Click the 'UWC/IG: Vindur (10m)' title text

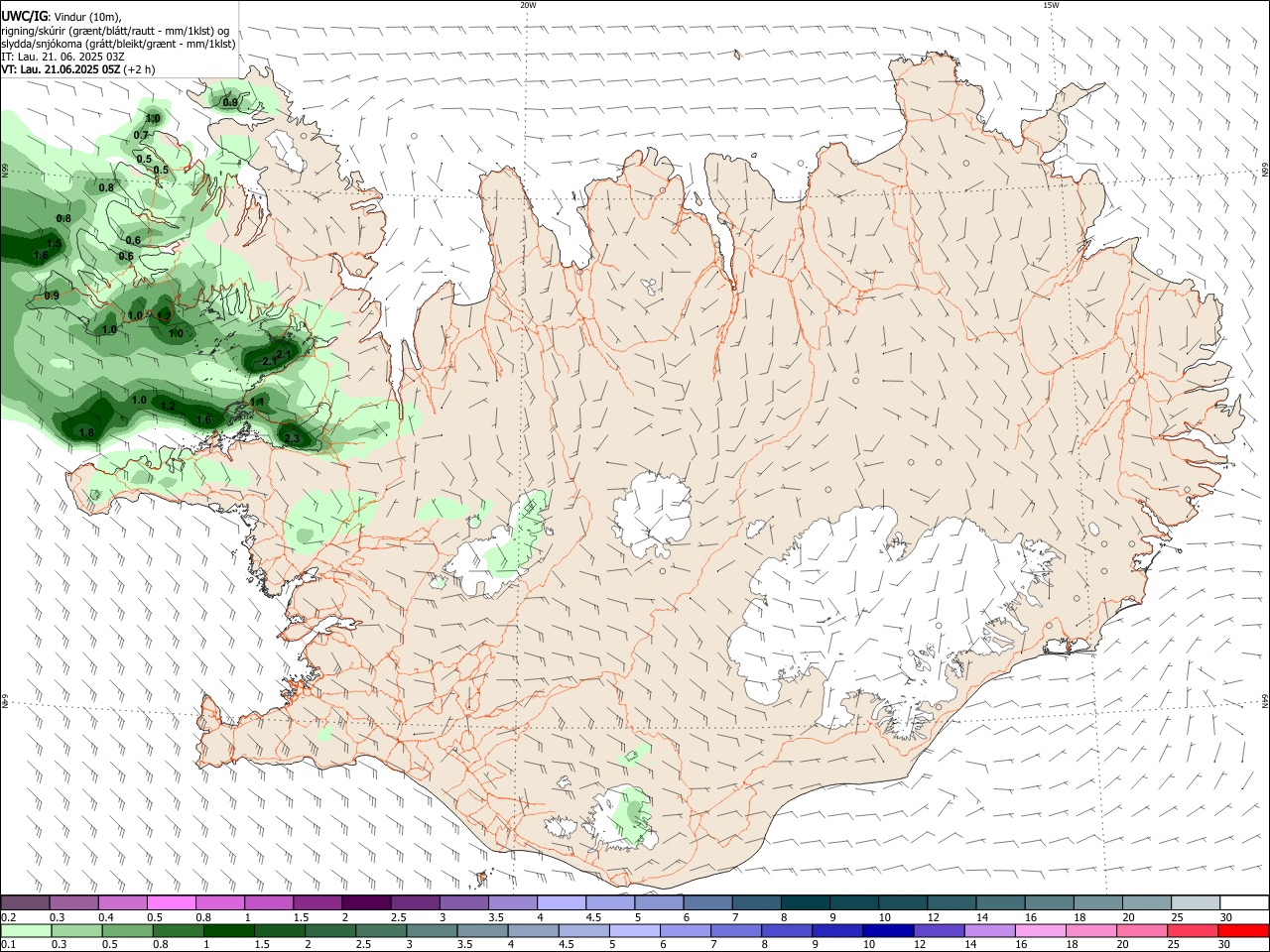62,16
